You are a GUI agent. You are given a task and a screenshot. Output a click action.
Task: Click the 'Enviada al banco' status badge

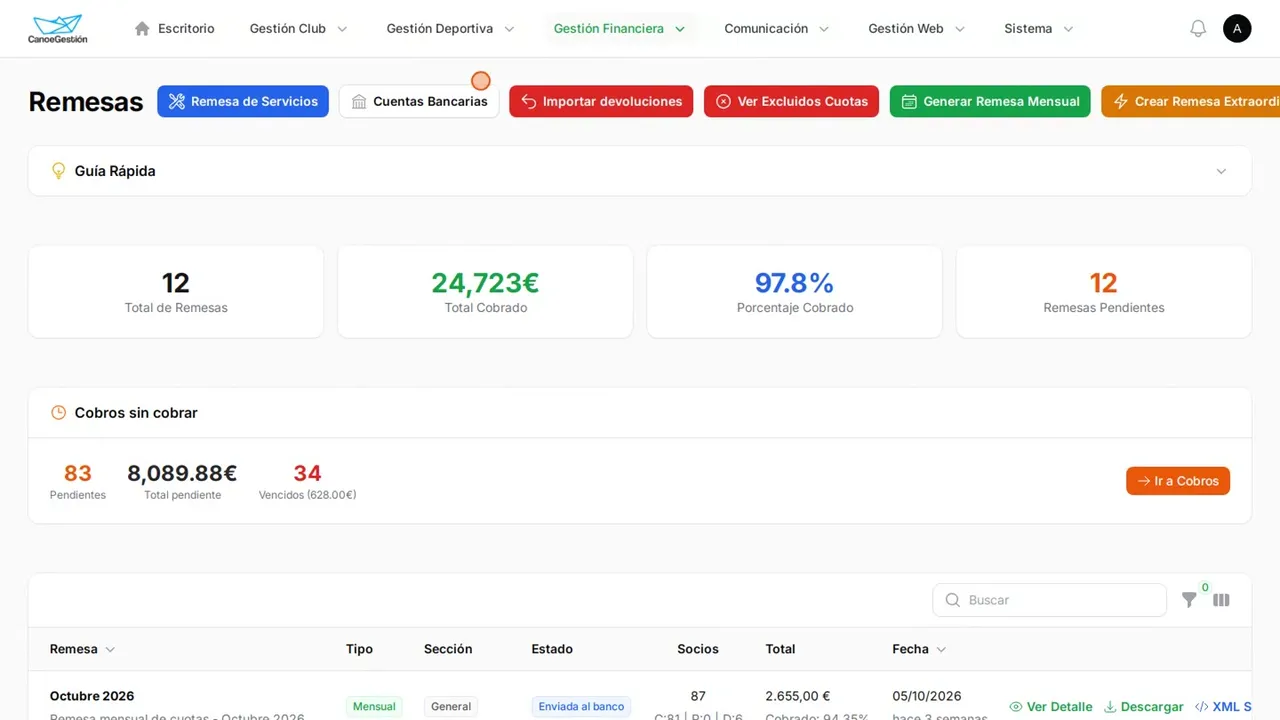coord(581,707)
